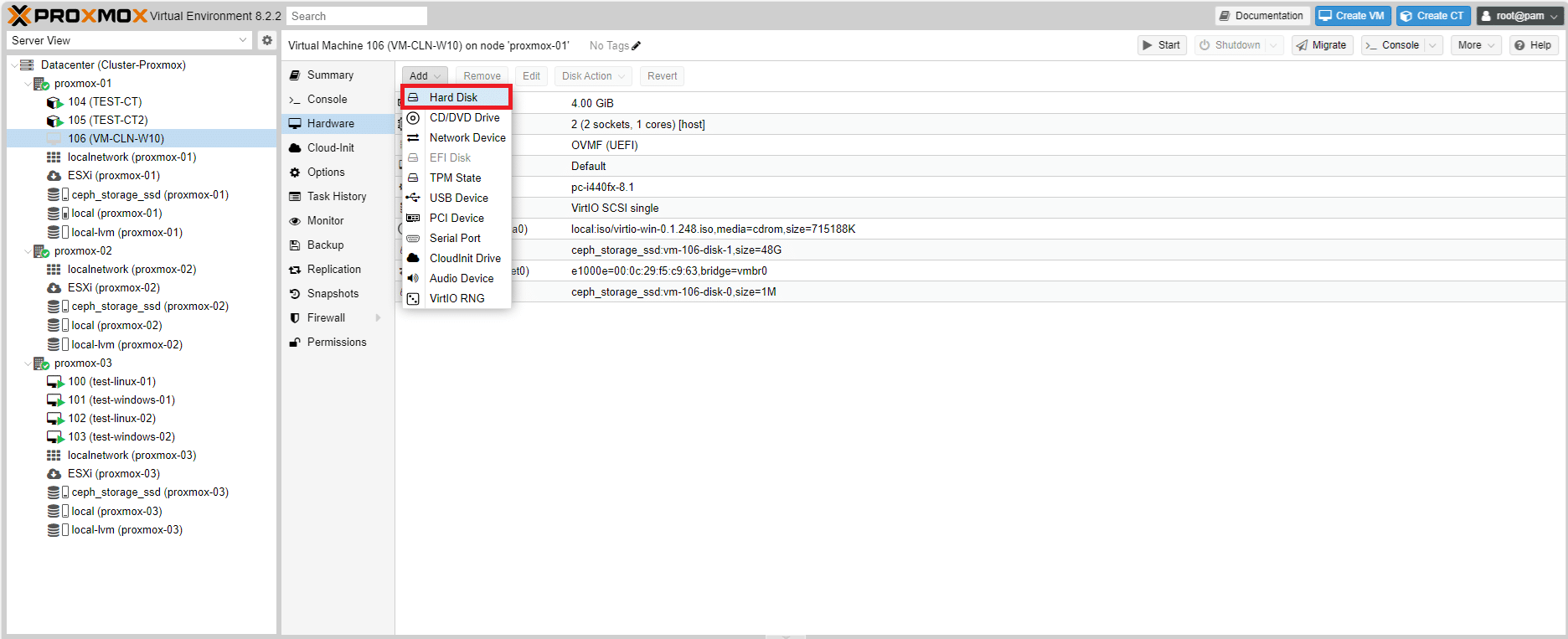1568x639 pixels.
Task: Click the Help button
Action: tap(1533, 45)
